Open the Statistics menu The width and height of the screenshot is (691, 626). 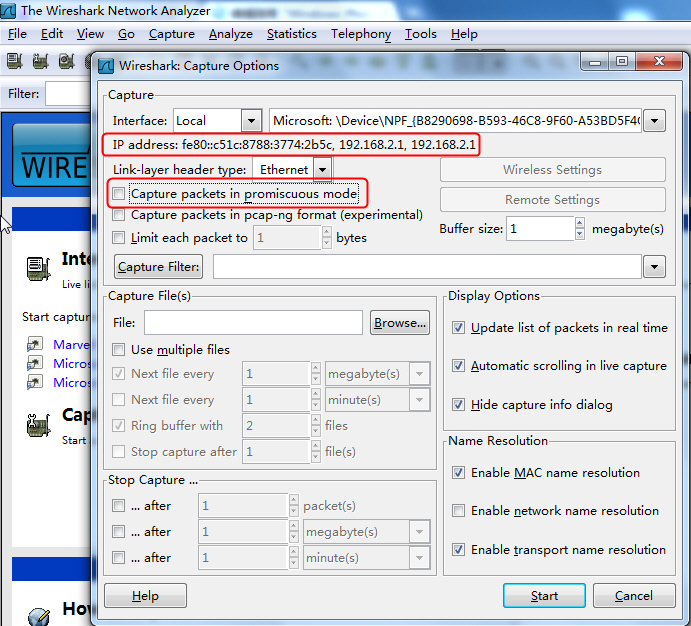[291, 34]
